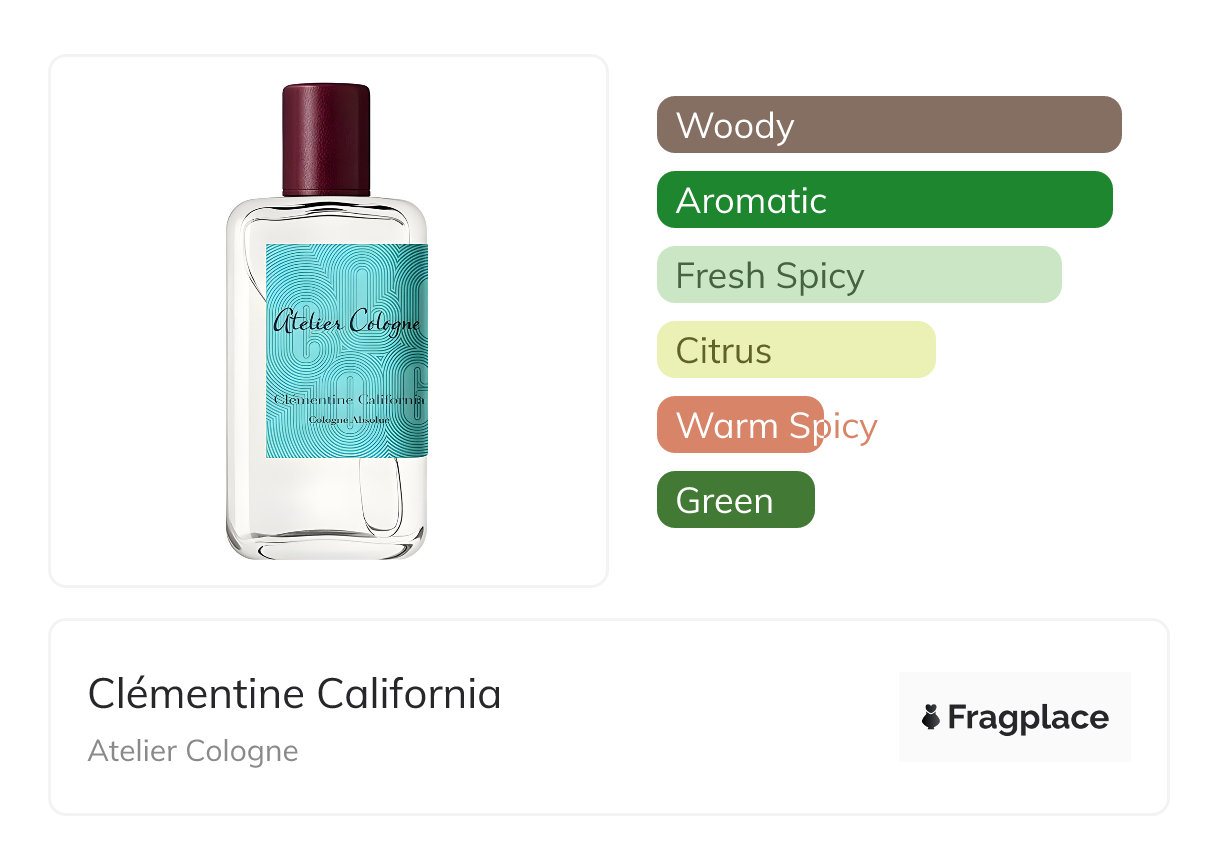Pick the Citrus accord bar

tap(795, 350)
